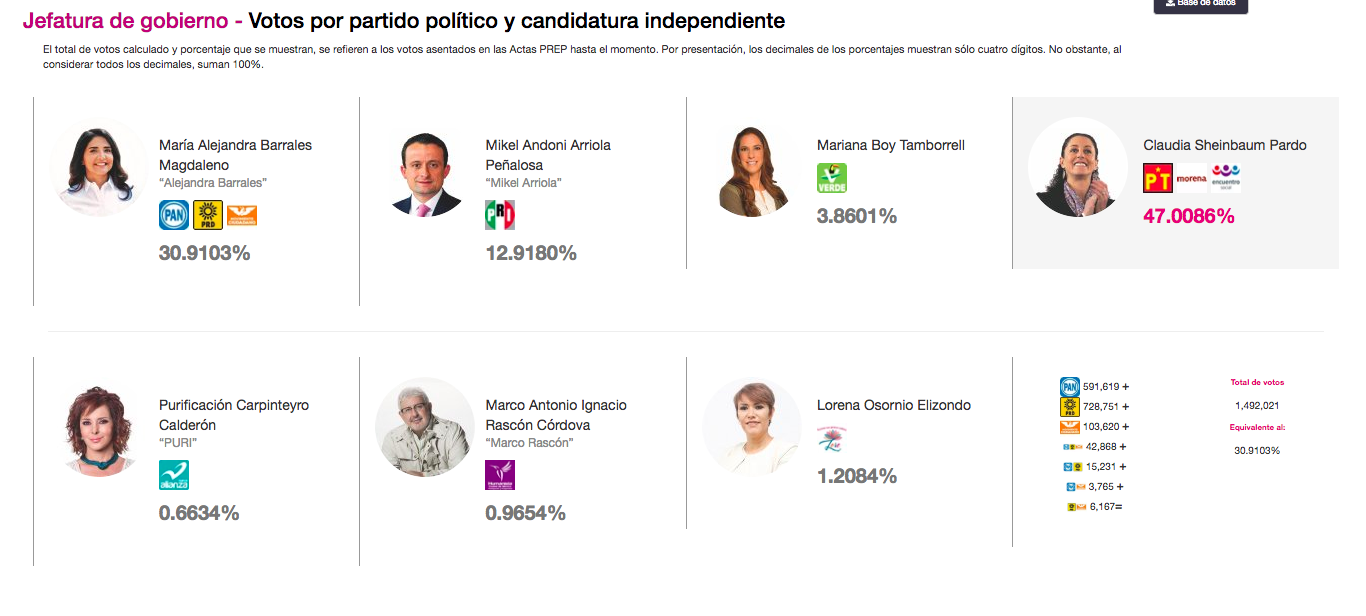Click the PAN logo in the vote breakdown
Image resolution: width=1366 pixels, height=616 pixels.
point(1070,387)
